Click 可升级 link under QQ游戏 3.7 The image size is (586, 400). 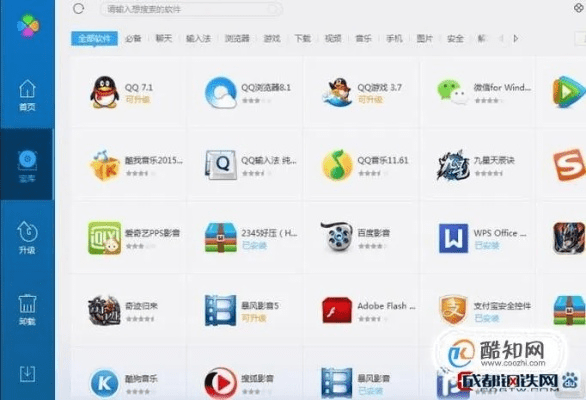coord(370,100)
